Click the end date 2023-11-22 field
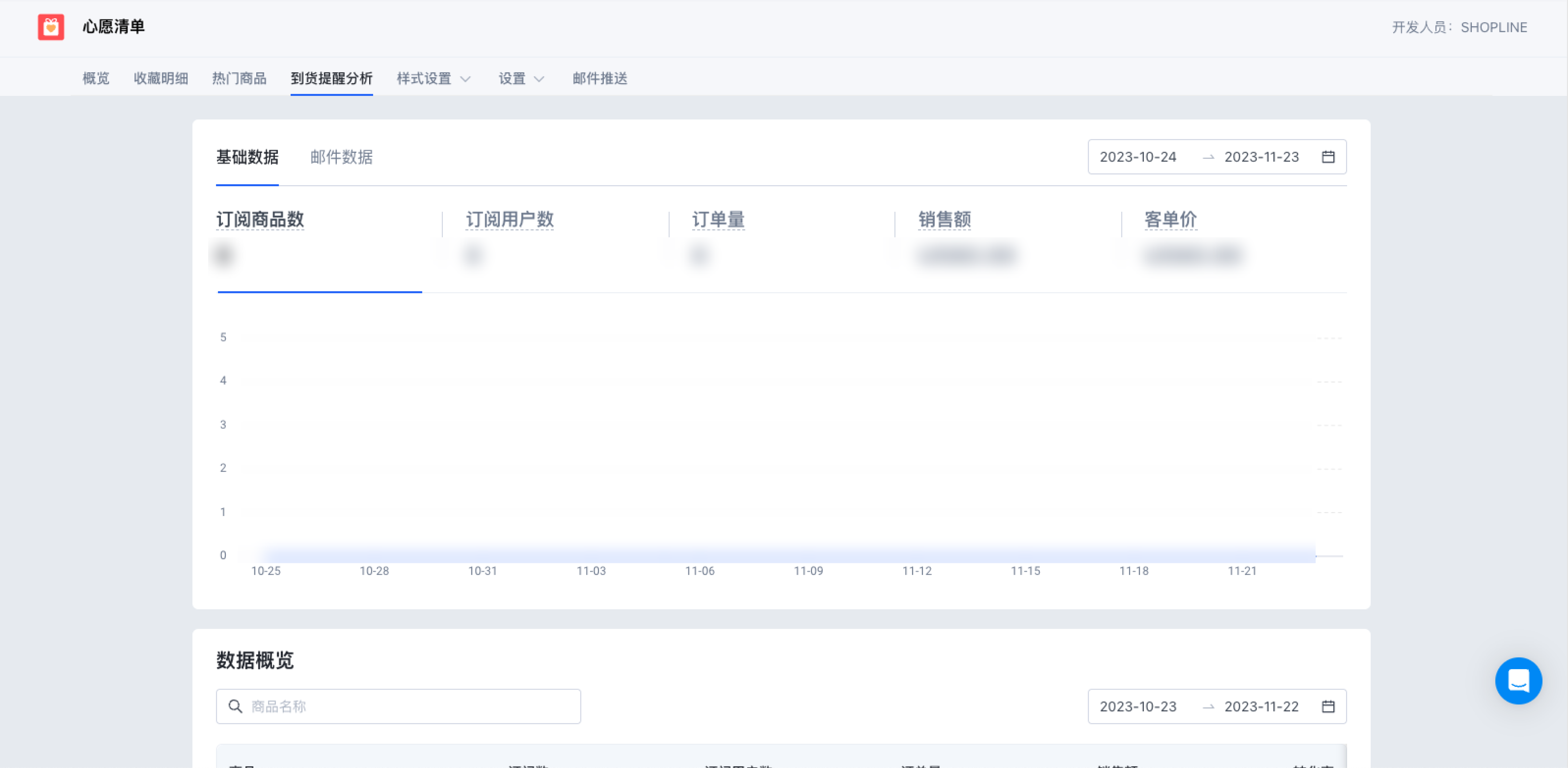This screenshot has height=768, width=1568. [1262, 706]
